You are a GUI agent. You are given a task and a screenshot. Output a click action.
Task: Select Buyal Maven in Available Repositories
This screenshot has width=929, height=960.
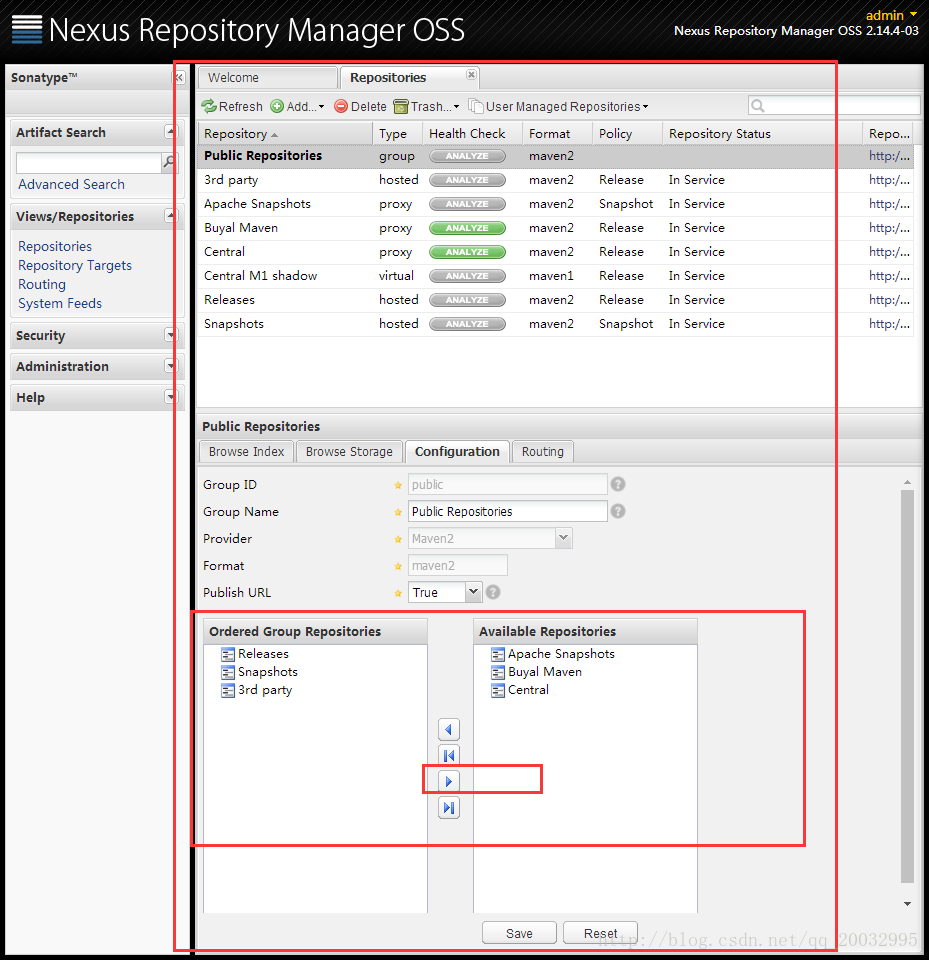(x=544, y=672)
